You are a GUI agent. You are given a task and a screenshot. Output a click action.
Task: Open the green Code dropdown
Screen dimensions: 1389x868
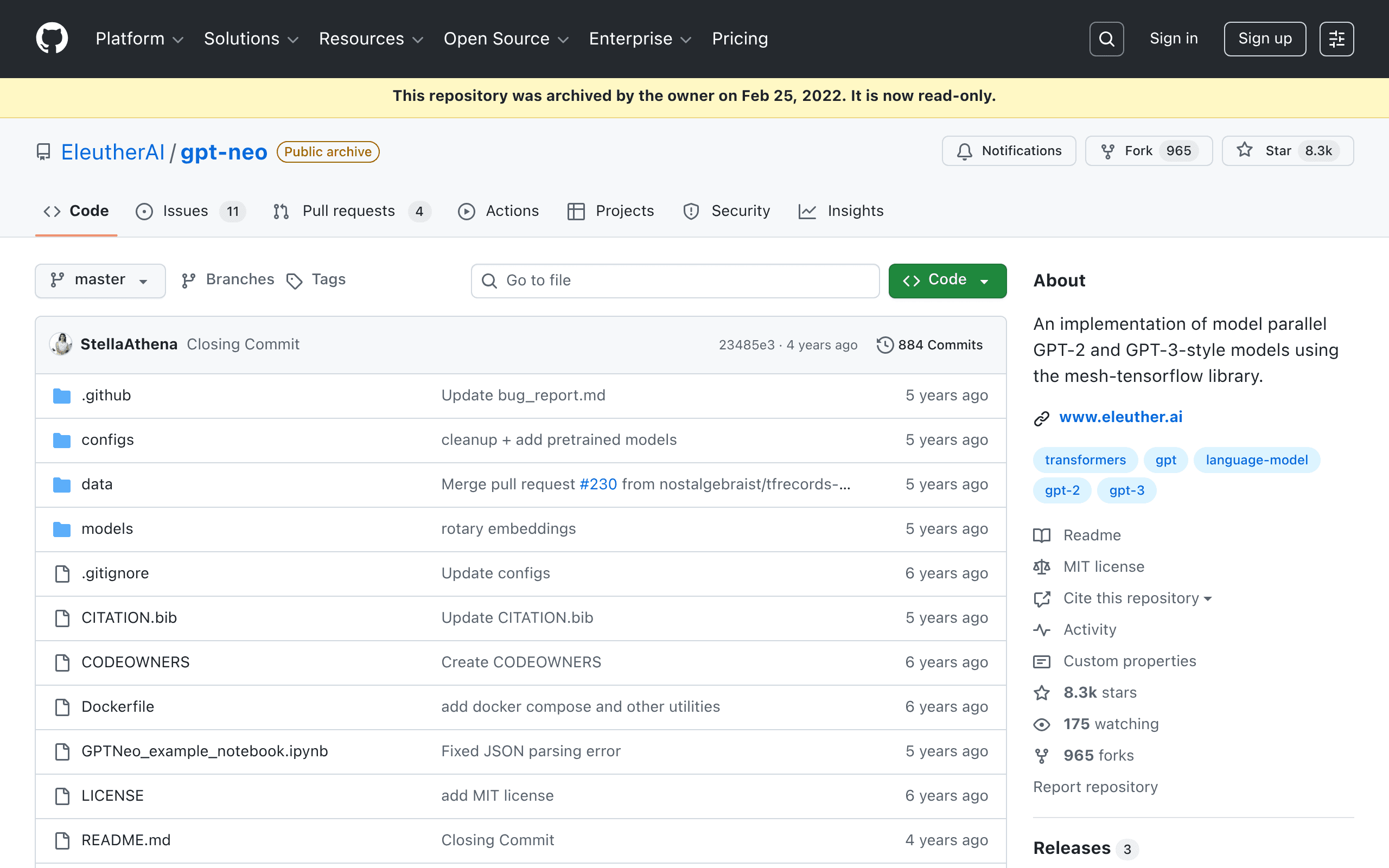[947, 280]
